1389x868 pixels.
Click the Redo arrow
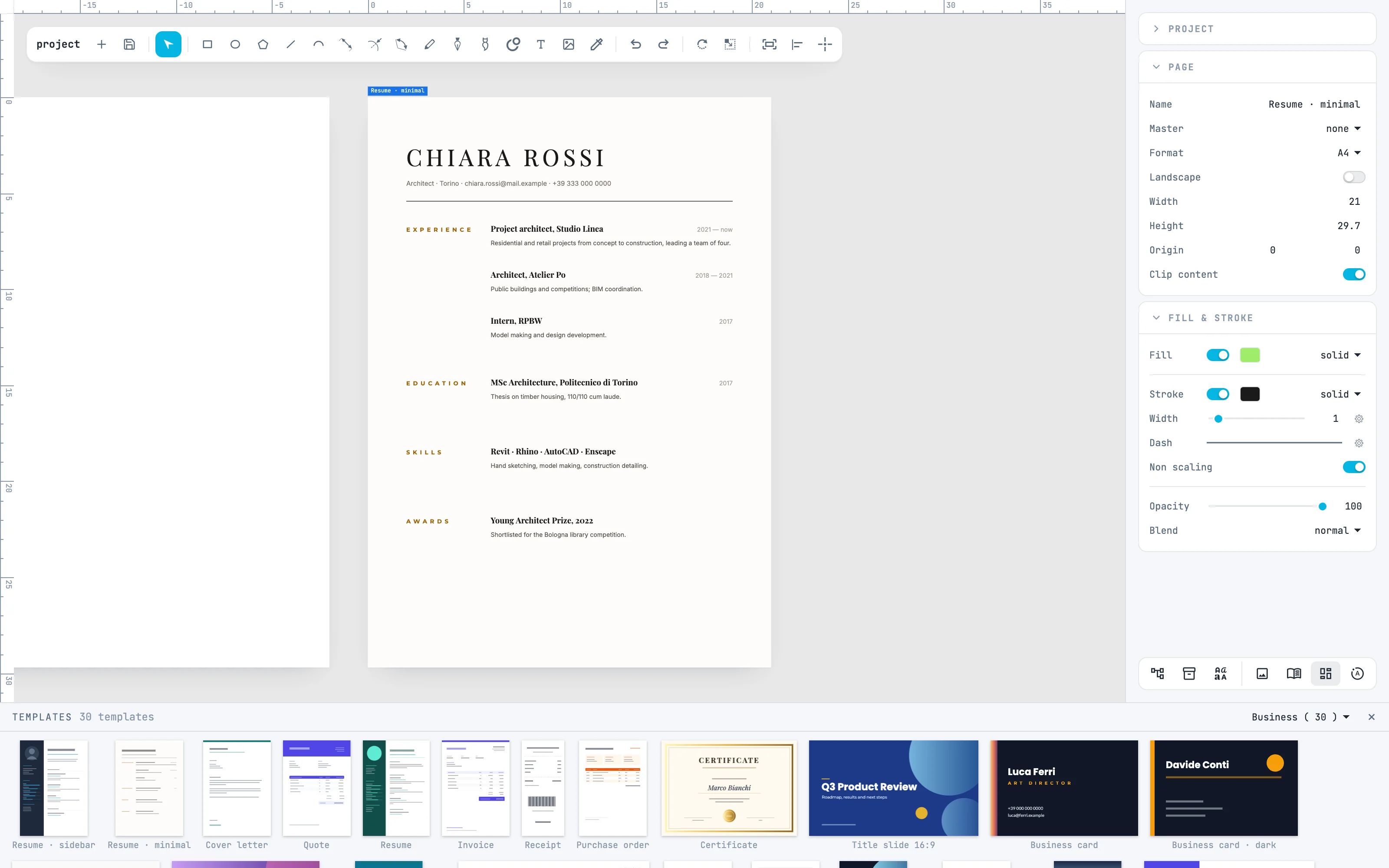(x=664, y=44)
